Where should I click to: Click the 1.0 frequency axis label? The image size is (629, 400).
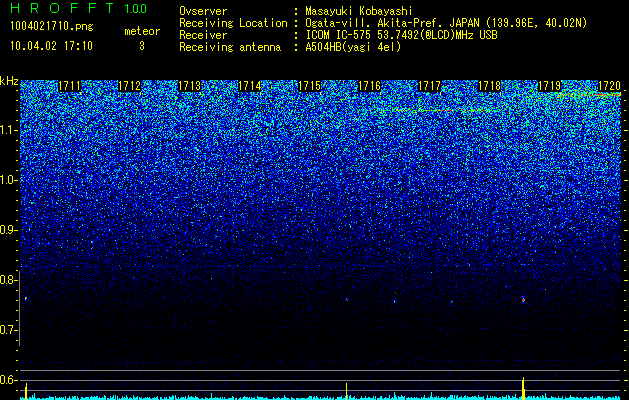tap(7, 180)
